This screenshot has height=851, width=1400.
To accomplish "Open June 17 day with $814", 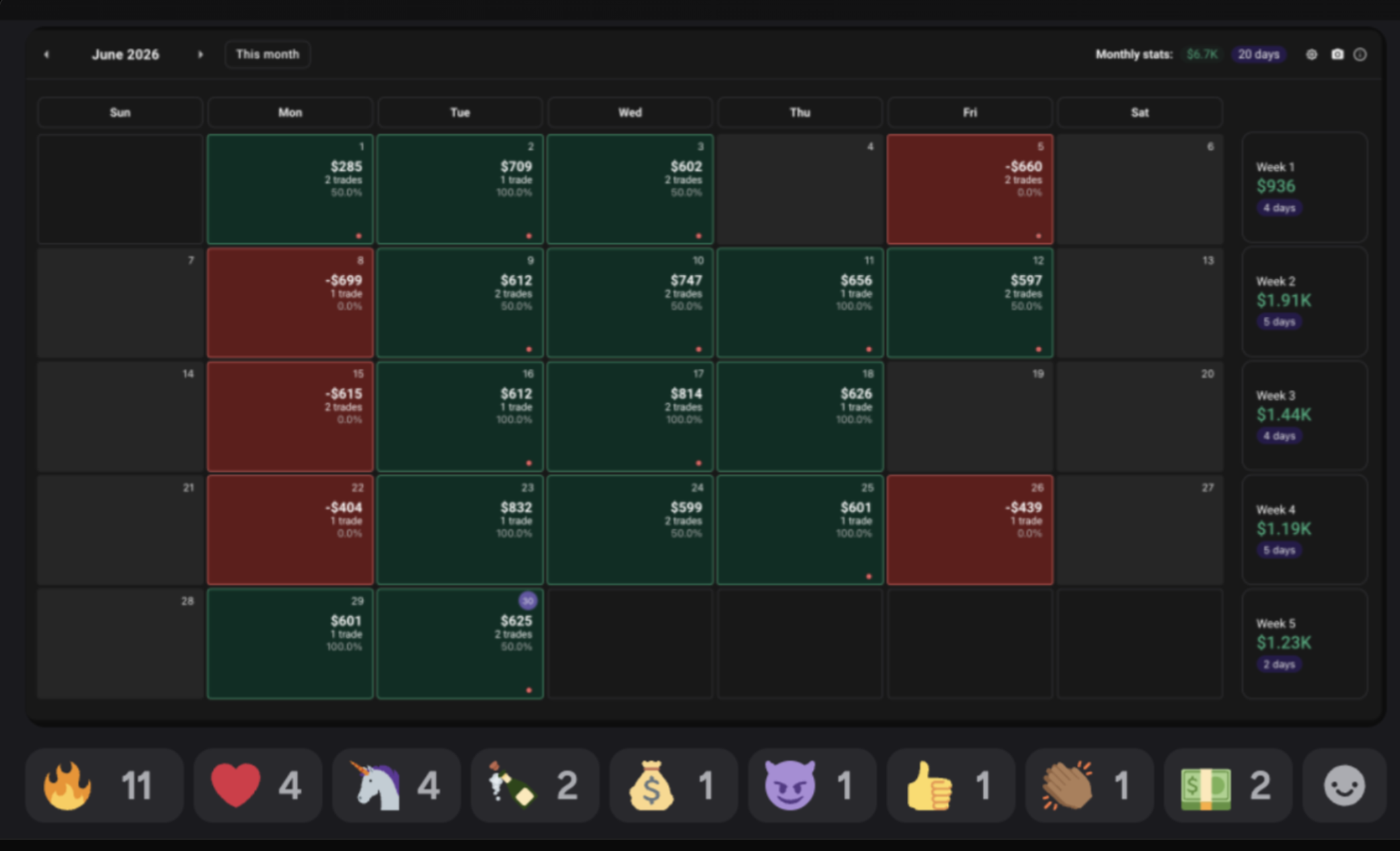I will click(x=630, y=416).
